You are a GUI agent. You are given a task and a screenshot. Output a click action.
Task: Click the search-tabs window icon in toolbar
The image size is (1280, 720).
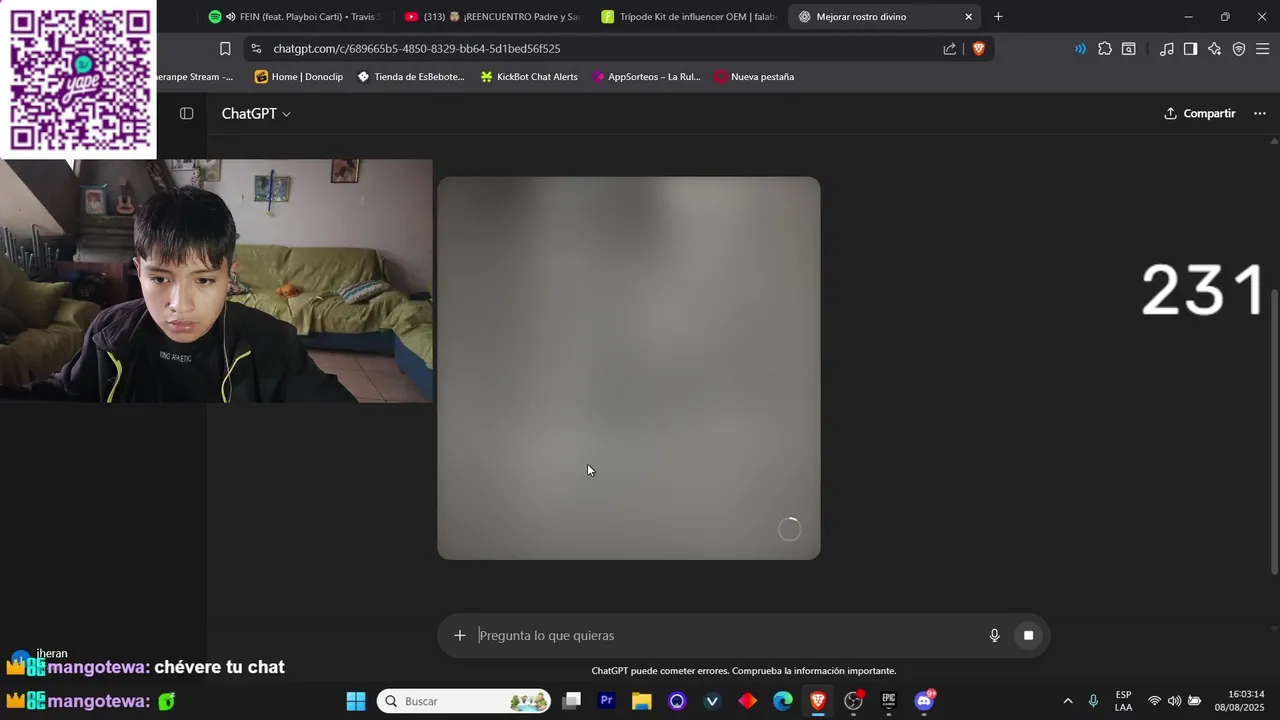tap(1129, 49)
